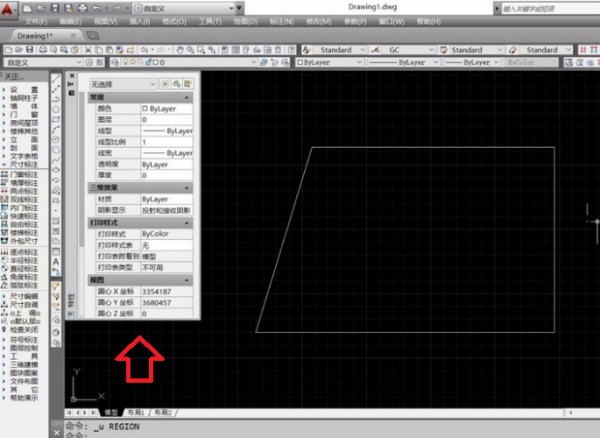
Task: Close the command line with X button
Action: tap(57, 433)
